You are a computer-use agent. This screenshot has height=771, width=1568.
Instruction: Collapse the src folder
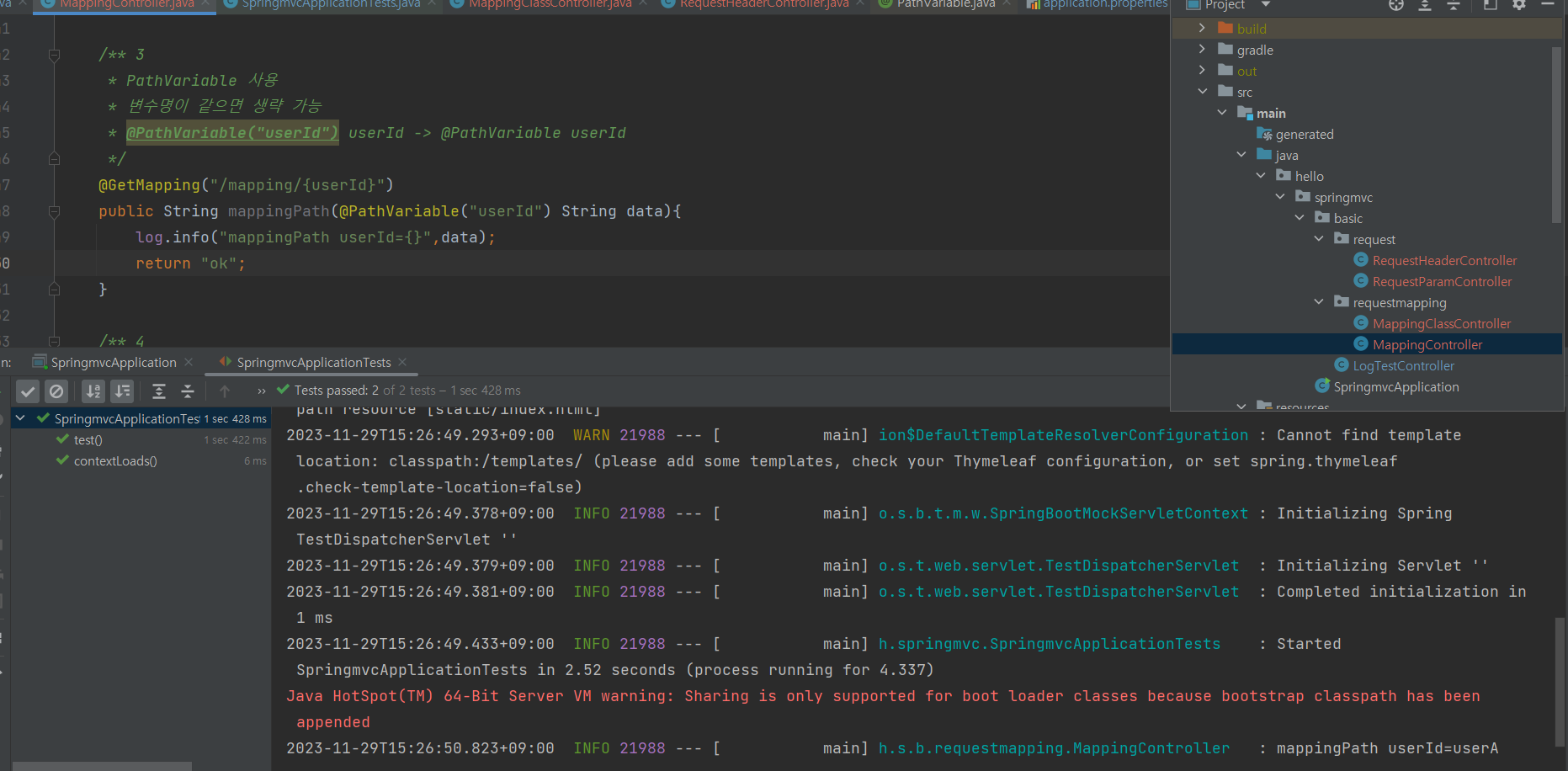click(1202, 91)
